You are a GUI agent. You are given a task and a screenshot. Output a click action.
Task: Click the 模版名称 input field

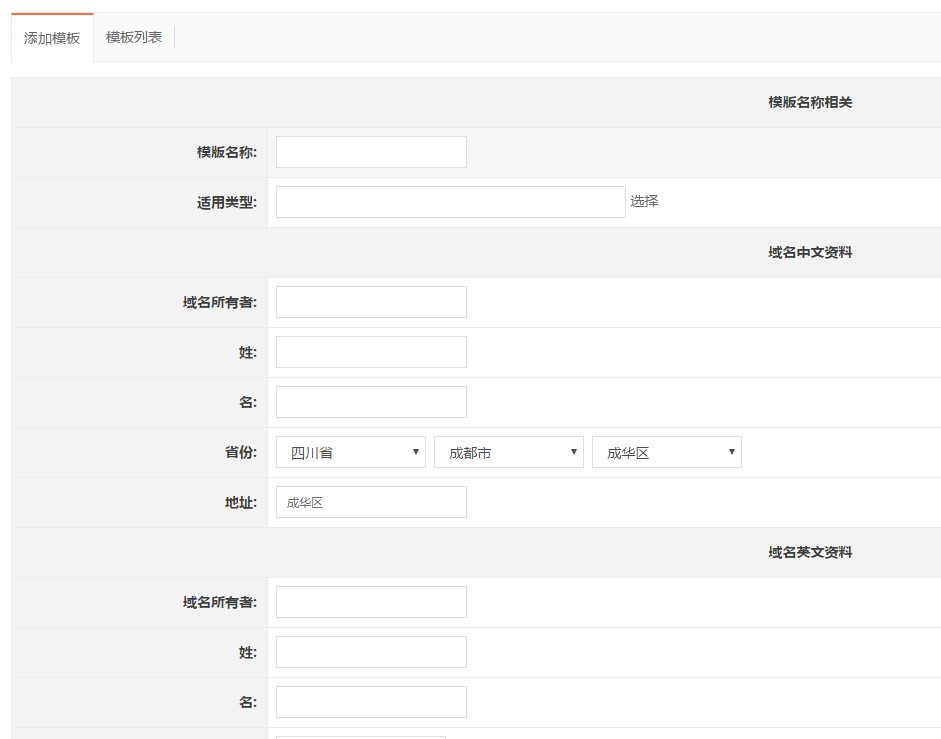371,152
